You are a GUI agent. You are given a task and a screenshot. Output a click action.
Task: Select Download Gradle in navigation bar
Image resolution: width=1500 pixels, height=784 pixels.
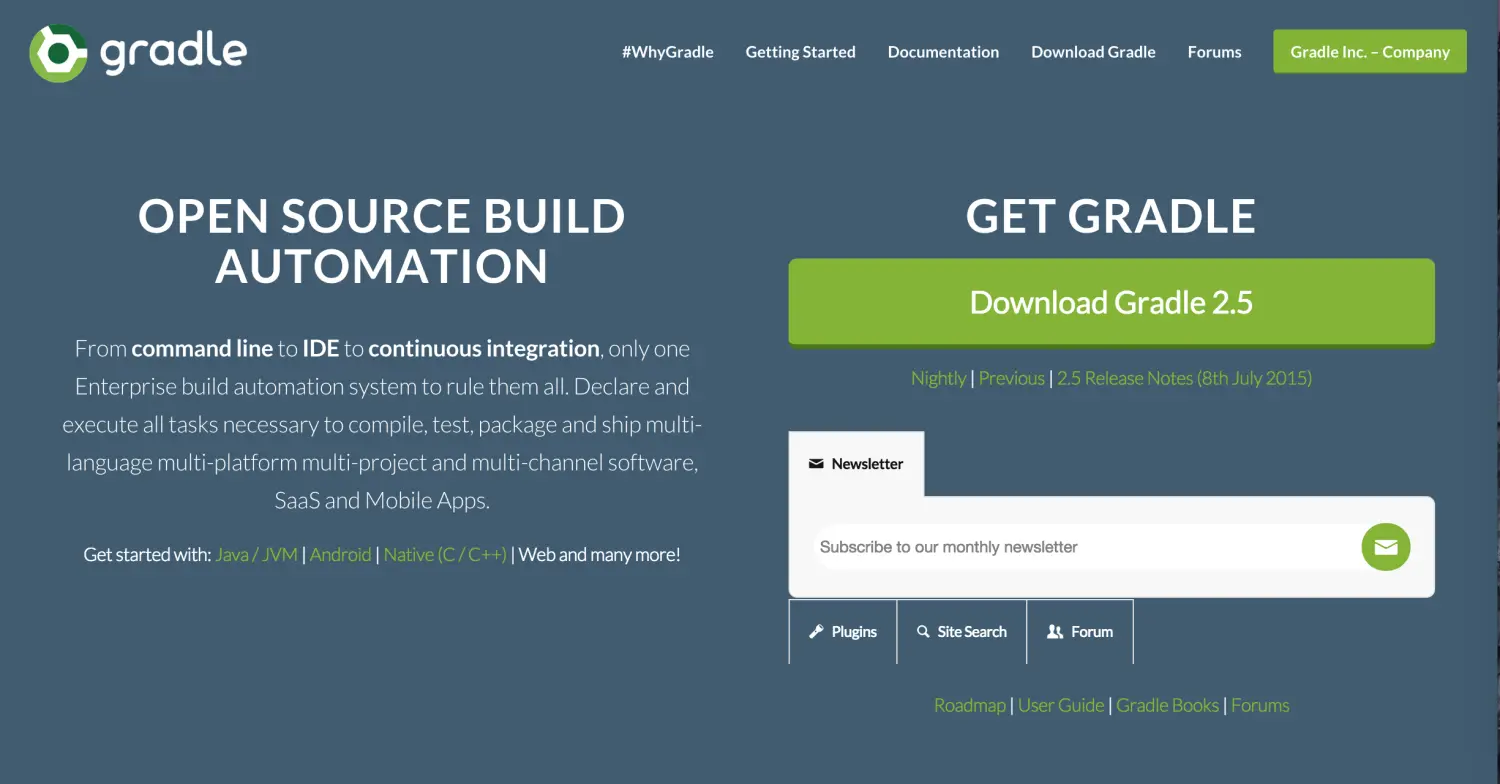[1093, 52]
